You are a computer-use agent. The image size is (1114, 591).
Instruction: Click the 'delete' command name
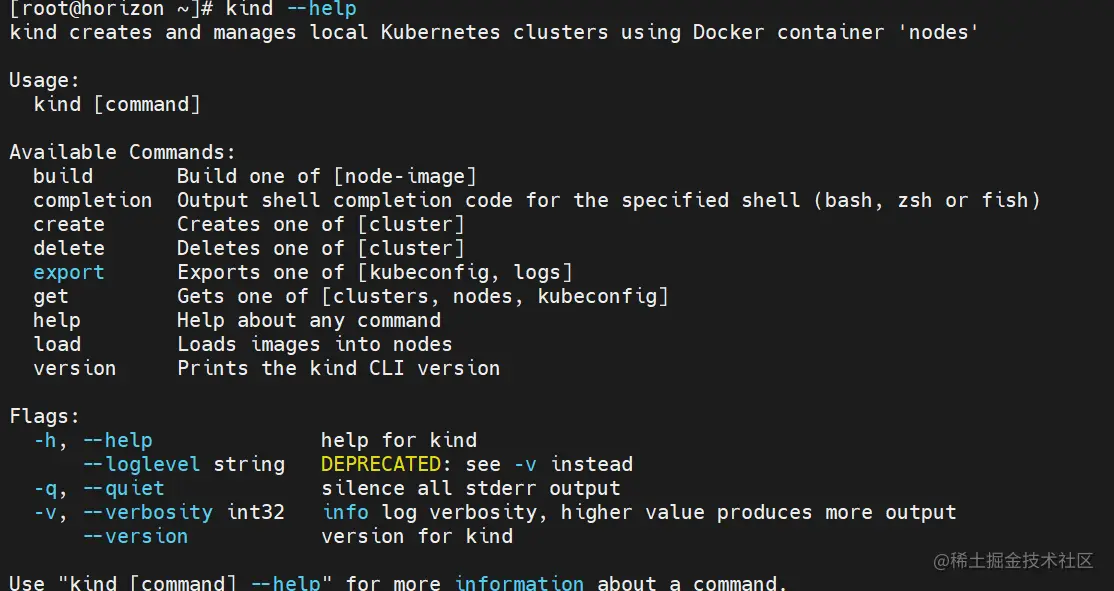[69, 249]
